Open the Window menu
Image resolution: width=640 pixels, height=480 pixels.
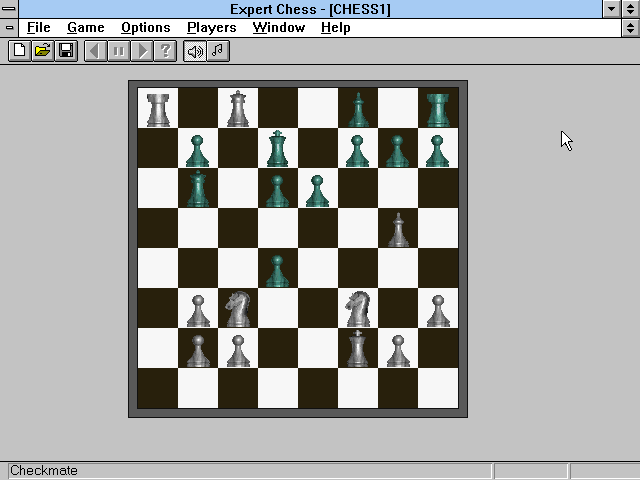click(279, 27)
